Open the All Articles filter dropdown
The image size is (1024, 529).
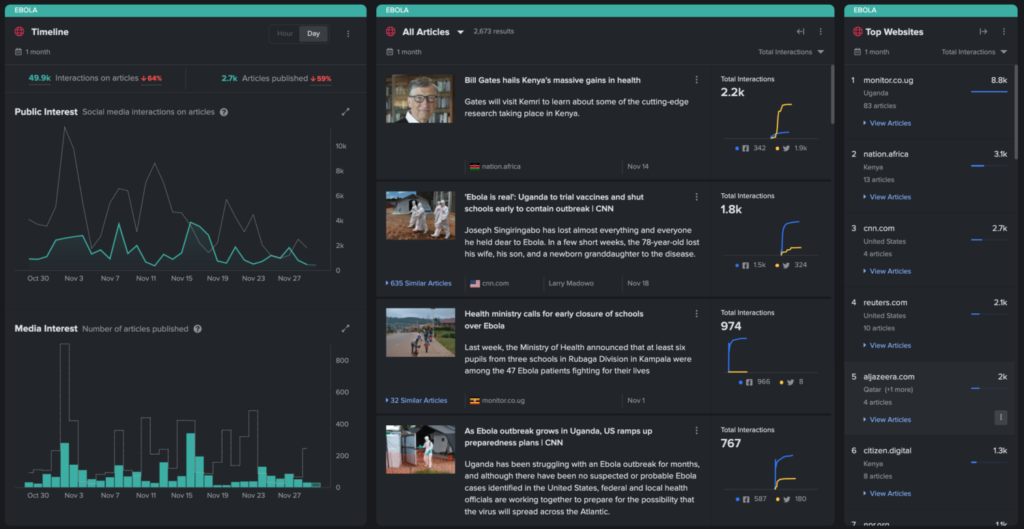pos(460,32)
